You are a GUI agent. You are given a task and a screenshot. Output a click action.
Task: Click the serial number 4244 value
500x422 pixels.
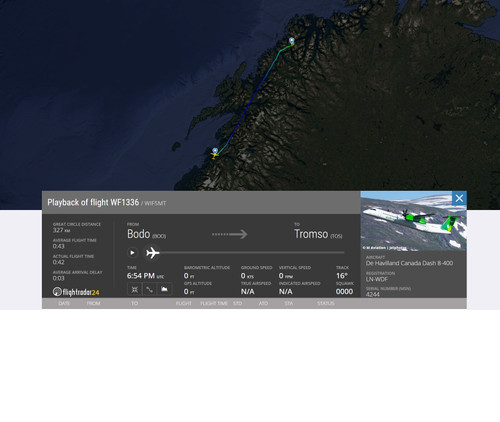click(x=373, y=294)
